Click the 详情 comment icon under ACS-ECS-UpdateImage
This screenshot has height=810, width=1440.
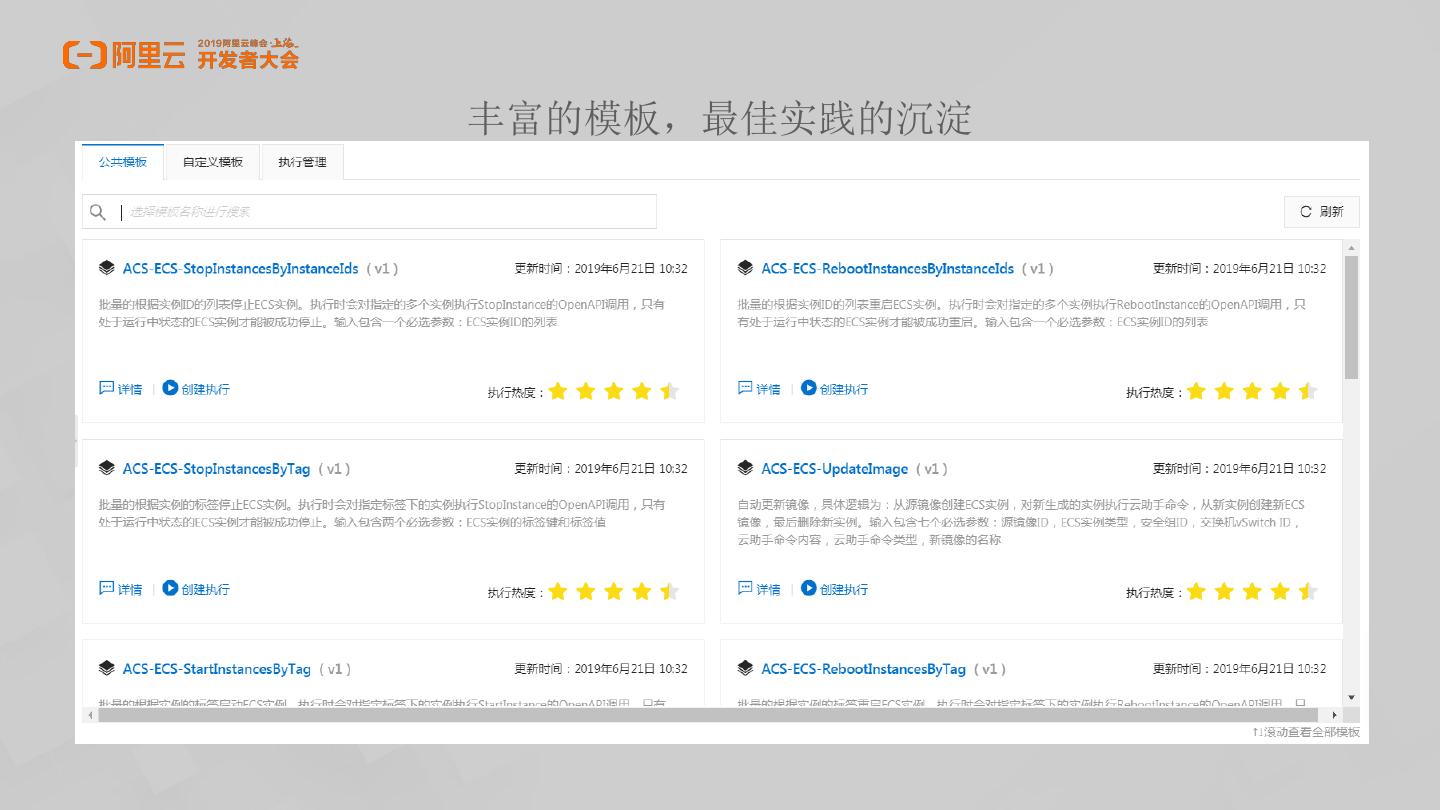[745, 588]
